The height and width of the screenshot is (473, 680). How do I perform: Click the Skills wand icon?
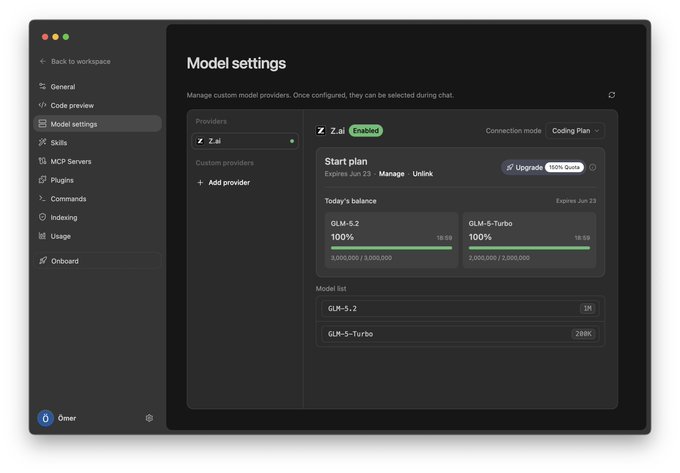[42, 142]
